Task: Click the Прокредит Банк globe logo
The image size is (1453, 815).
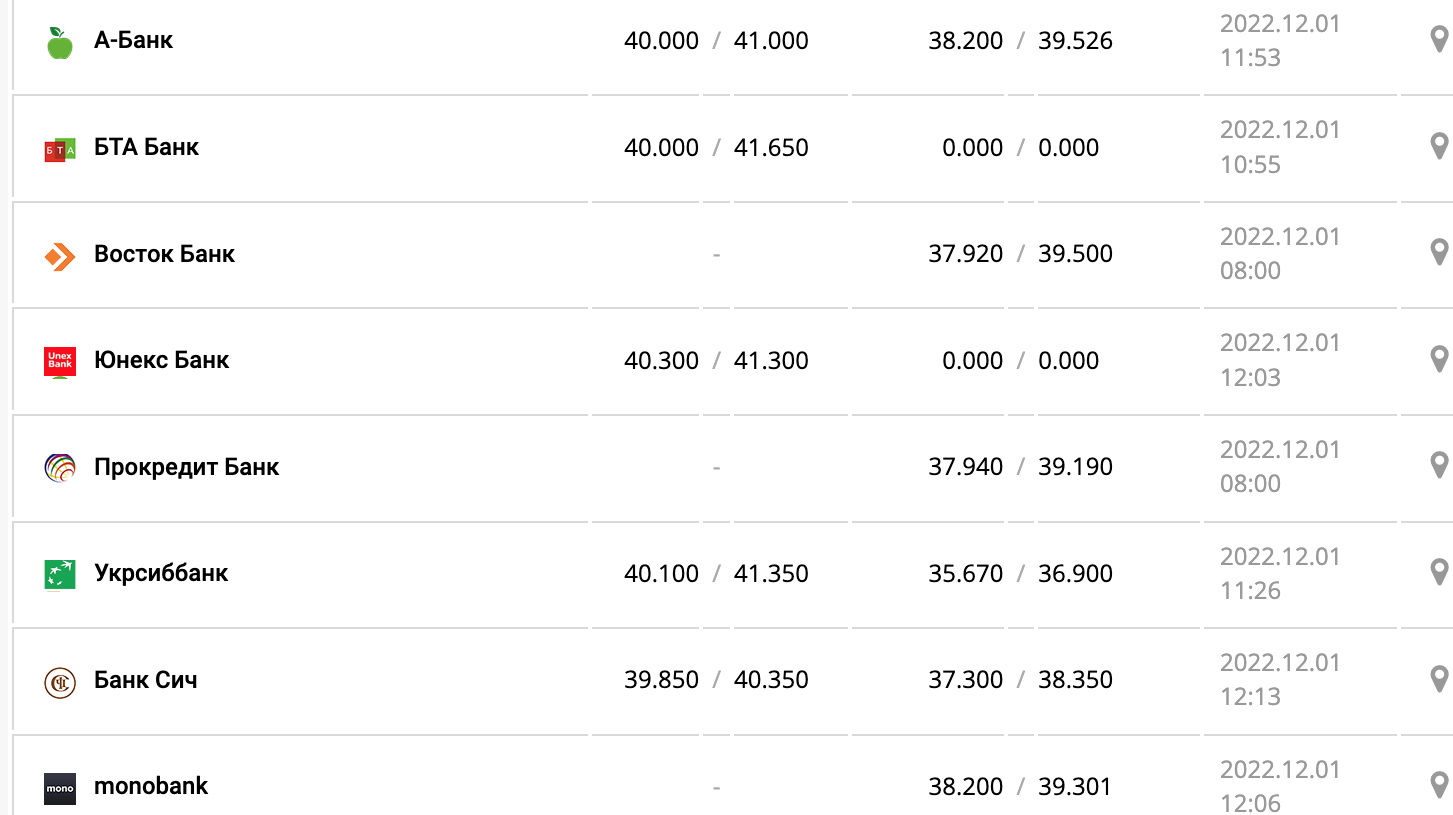Action: [60, 468]
